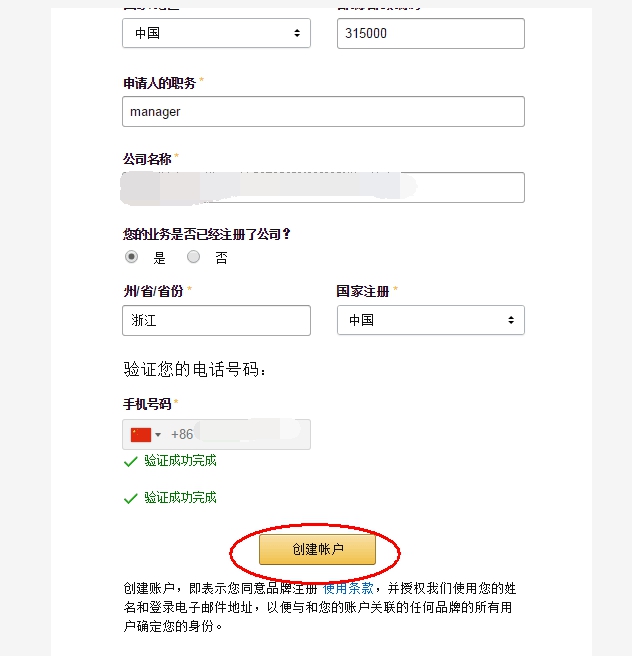The image size is (632, 656).
Task: Click the 申请人的职务 field label
Action: (159, 82)
